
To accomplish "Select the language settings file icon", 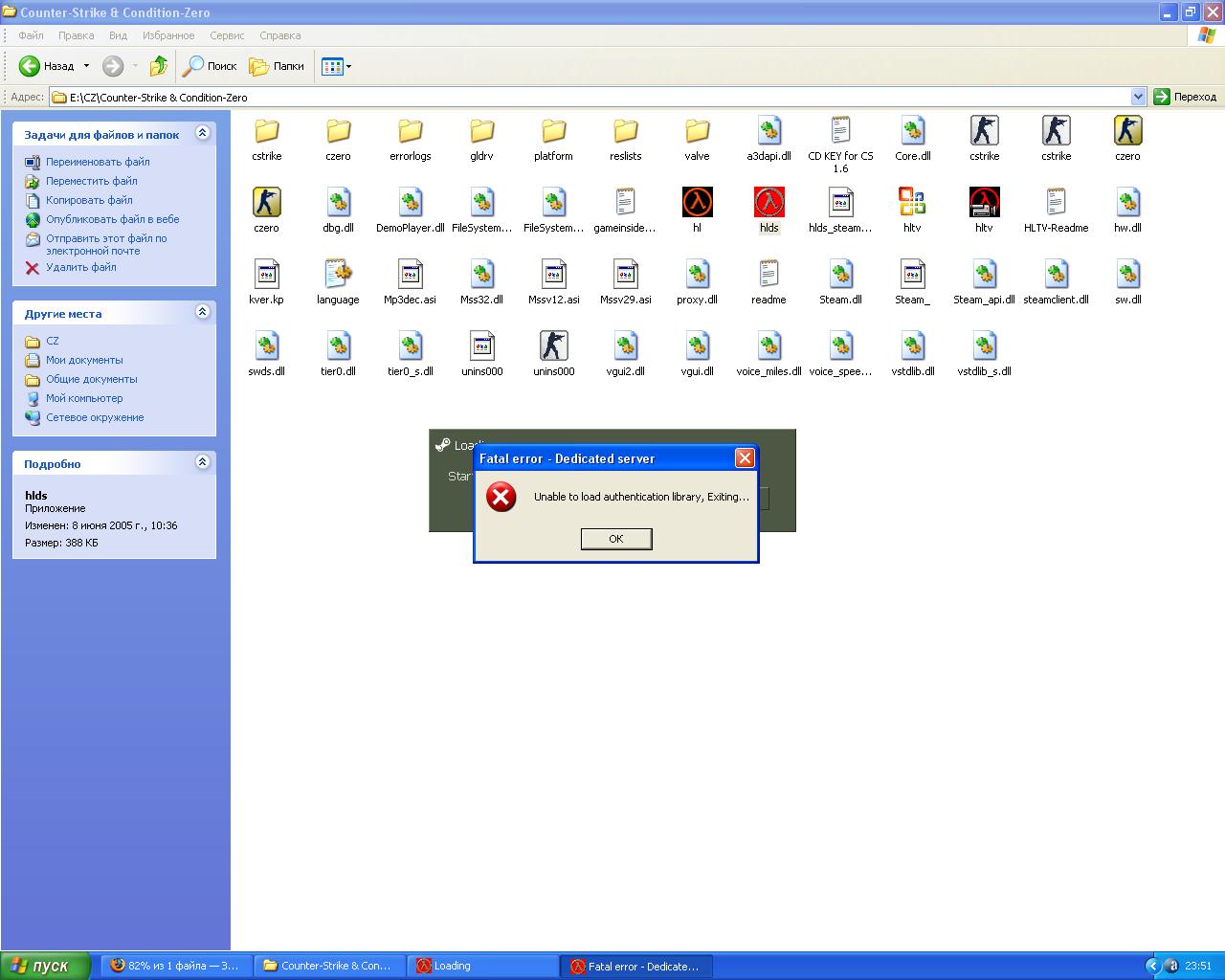I will tap(338, 275).
